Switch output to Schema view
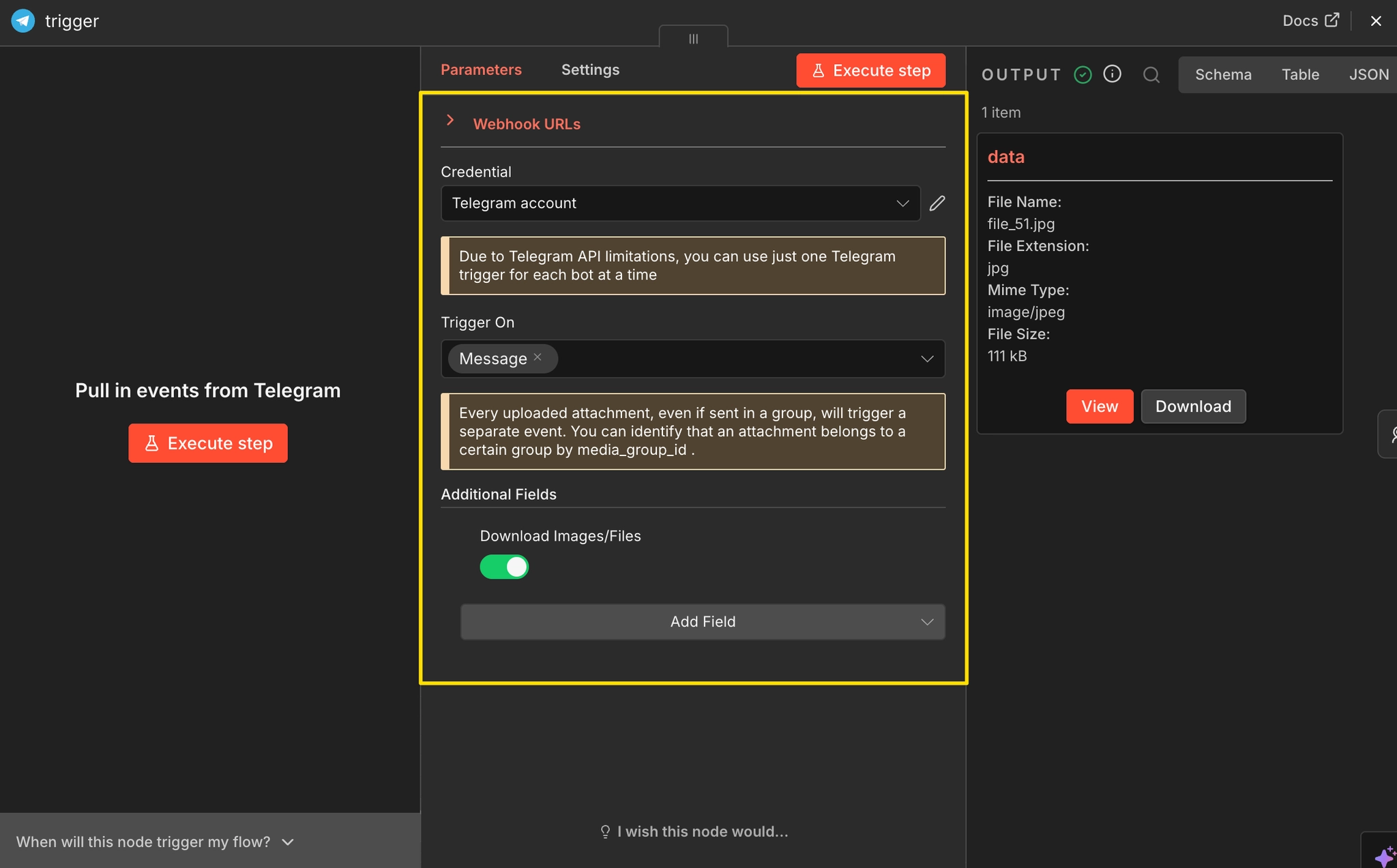 (1223, 74)
